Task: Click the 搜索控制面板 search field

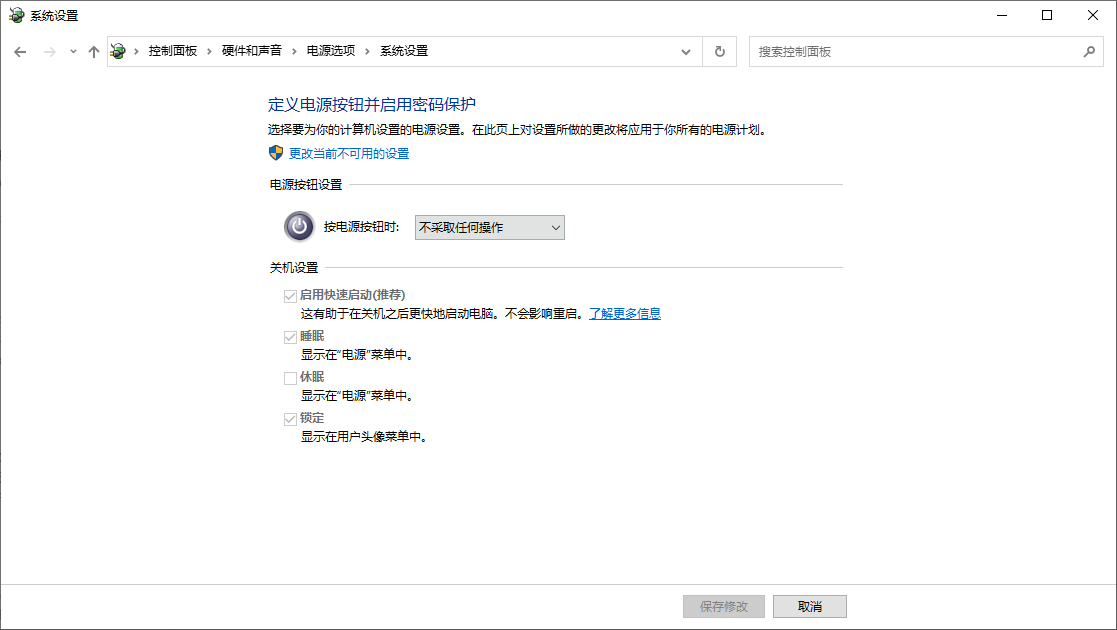Action: [915, 52]
